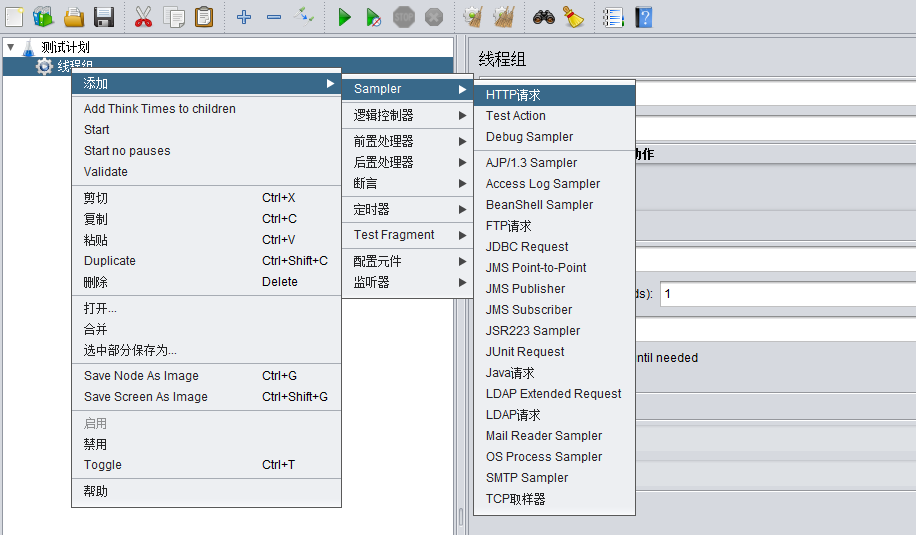Open the Templates icon in toolbar

43,17
